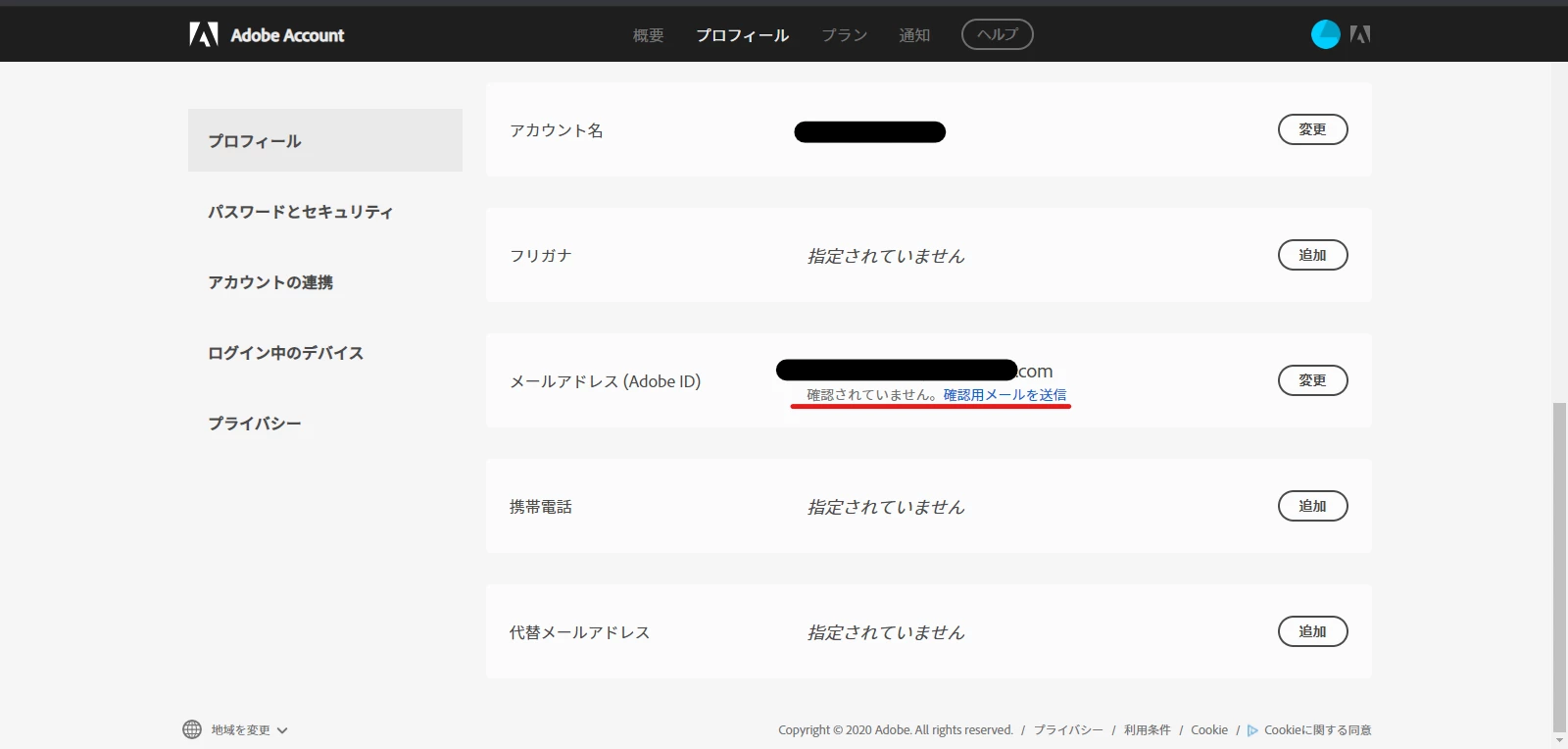Click 追加 button for フリガナ
Image resolution: width=1568 pixels, height=749 pixels.
(1312, 255)
